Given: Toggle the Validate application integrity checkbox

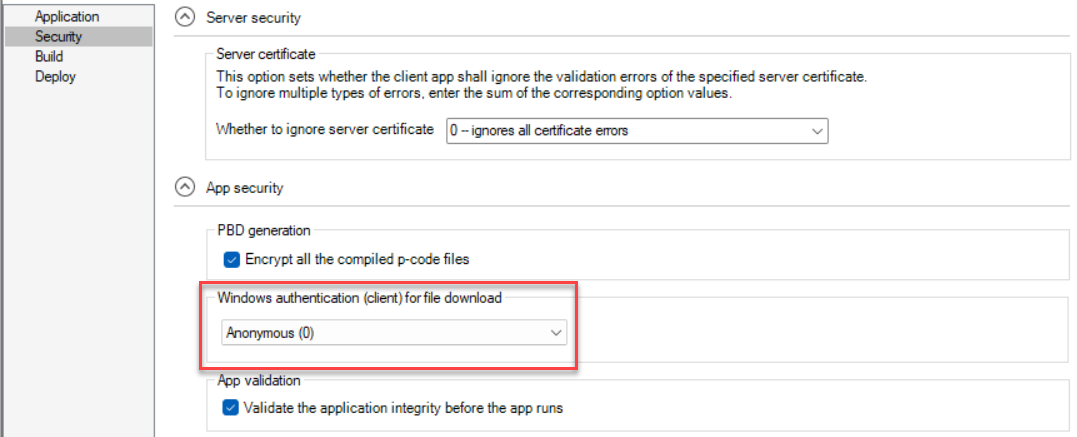Looking at the screenshot, I should (232, 407).
